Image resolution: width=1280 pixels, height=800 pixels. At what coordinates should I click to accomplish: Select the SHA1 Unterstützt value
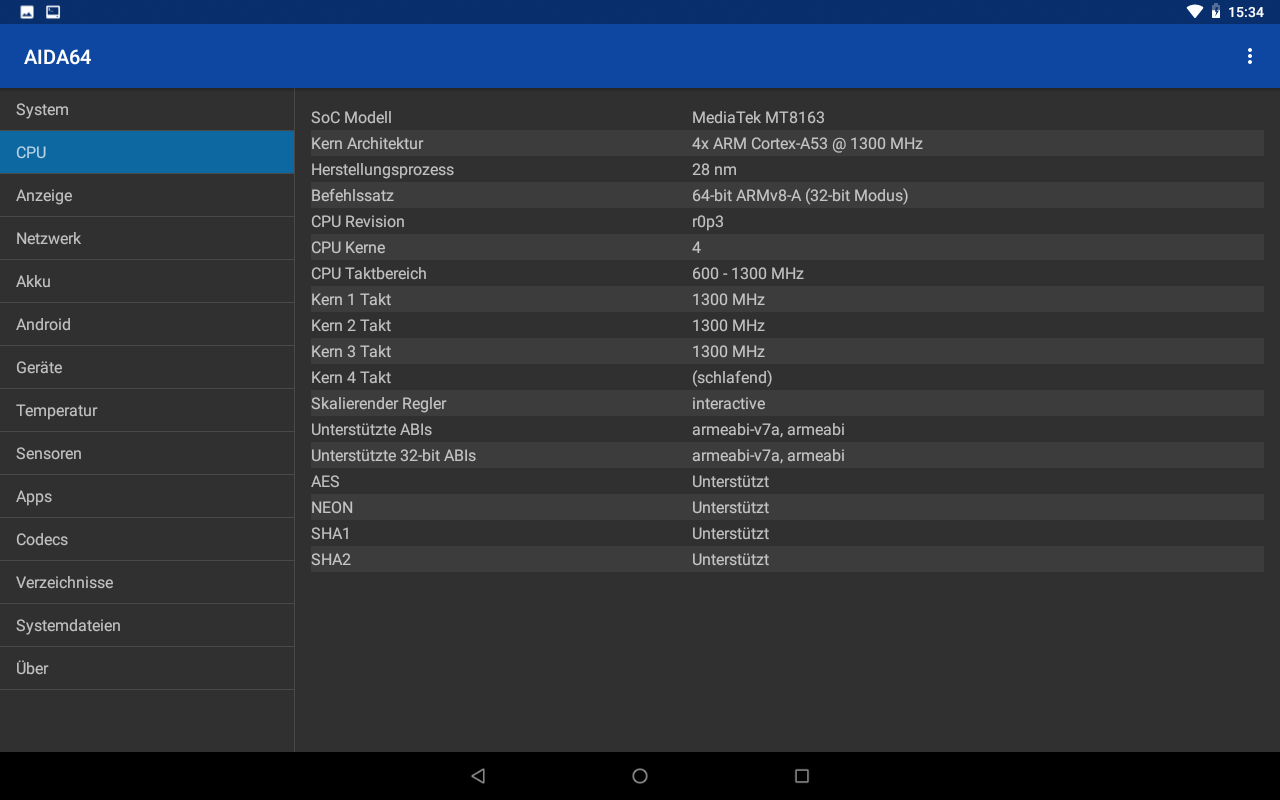(730, 534)
